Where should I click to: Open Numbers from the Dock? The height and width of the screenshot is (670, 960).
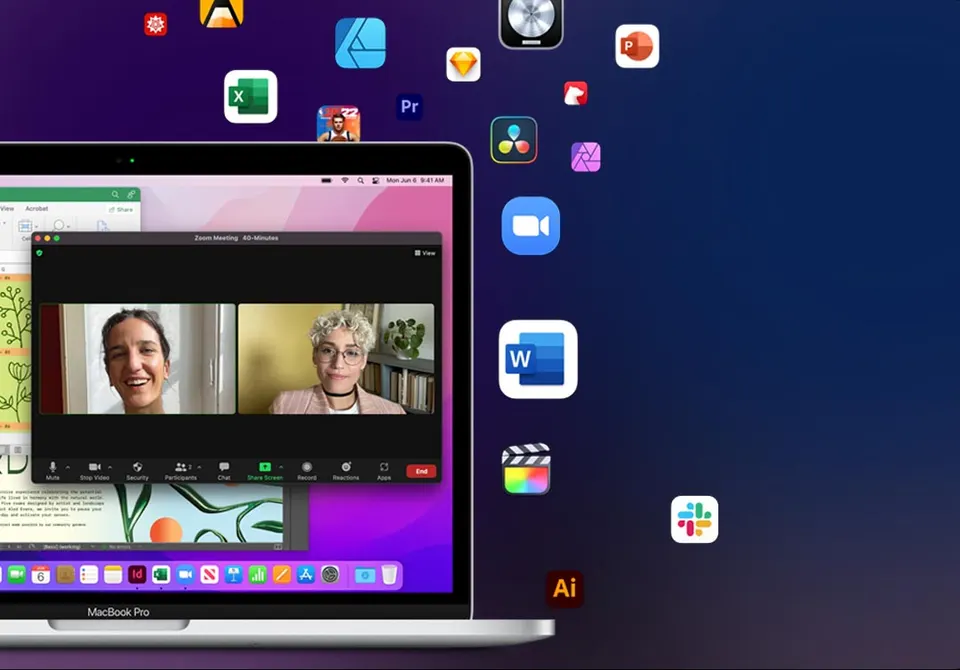(258, 574)
